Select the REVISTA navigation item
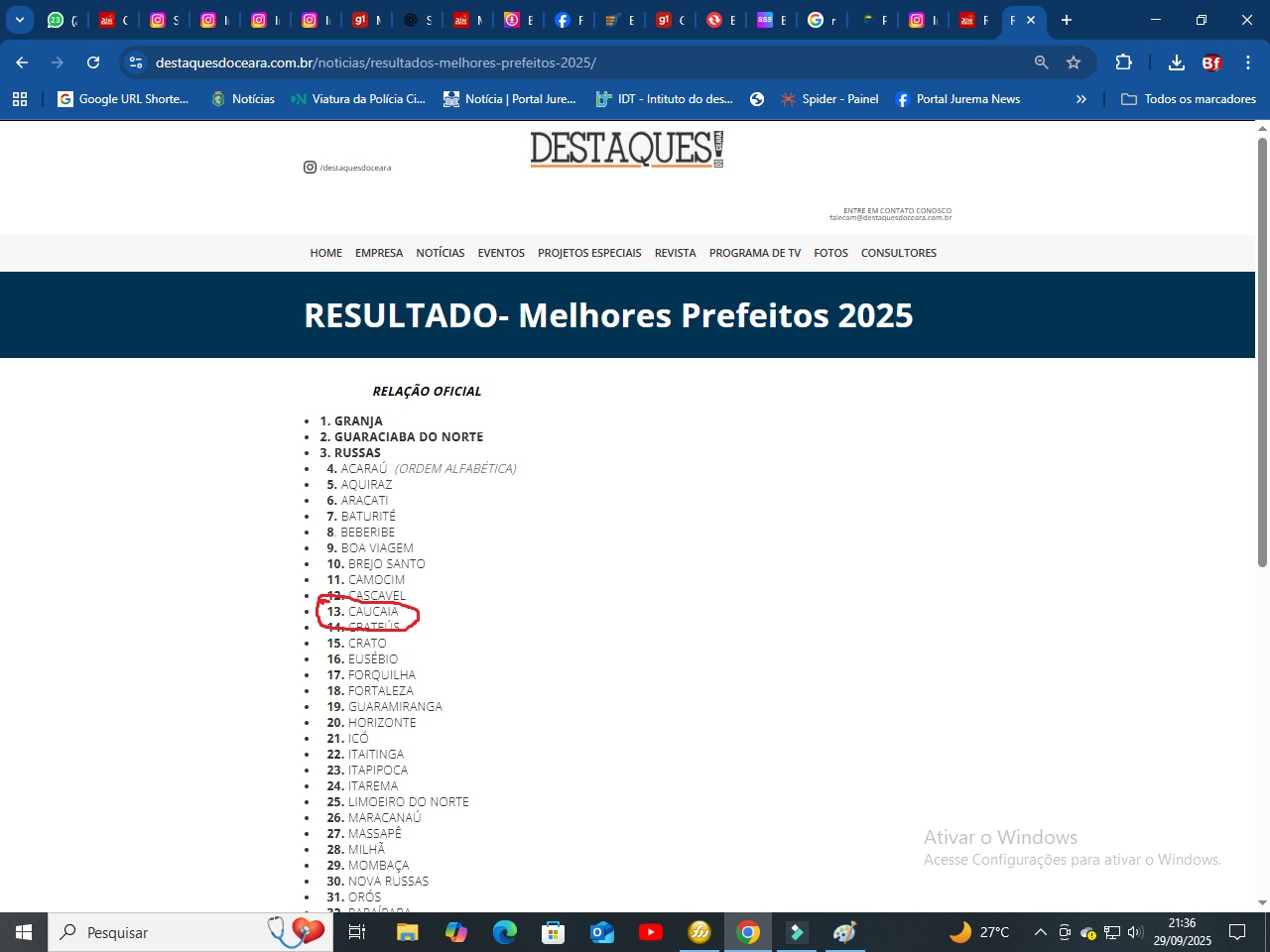 675,253
